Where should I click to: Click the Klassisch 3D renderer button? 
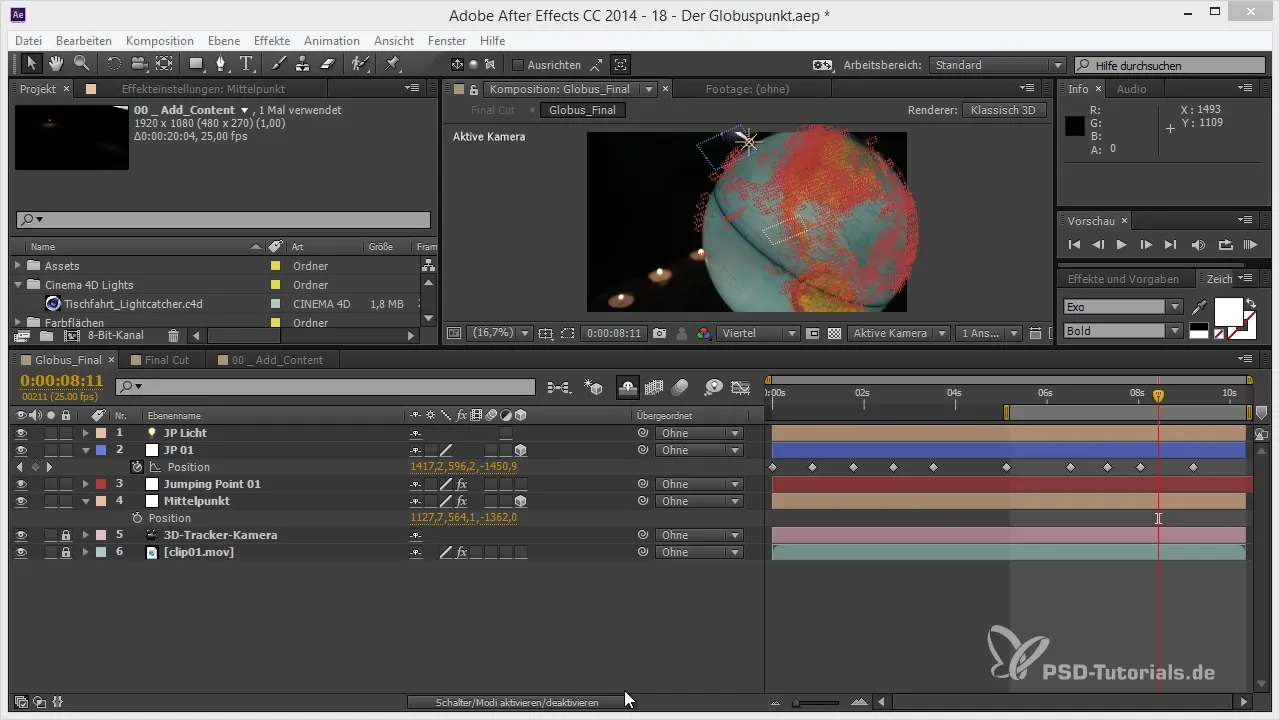point(1005,110)
